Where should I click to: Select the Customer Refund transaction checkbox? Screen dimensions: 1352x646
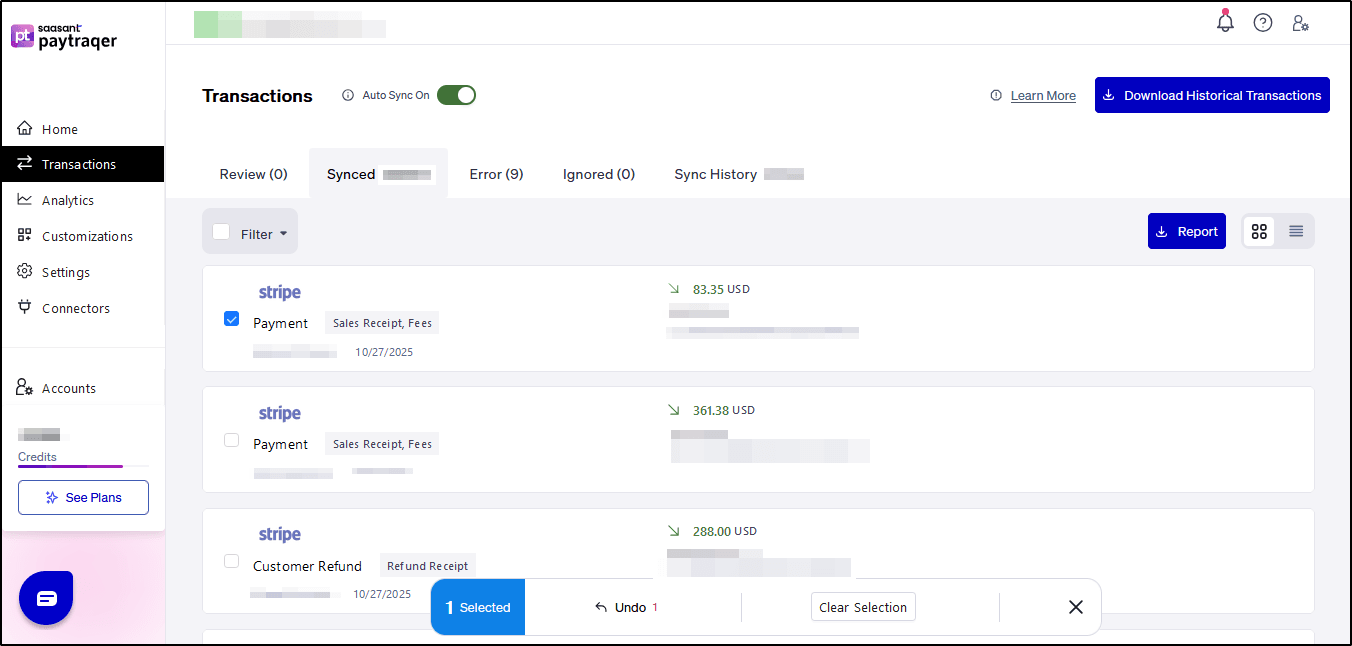(x=232, y=561)
